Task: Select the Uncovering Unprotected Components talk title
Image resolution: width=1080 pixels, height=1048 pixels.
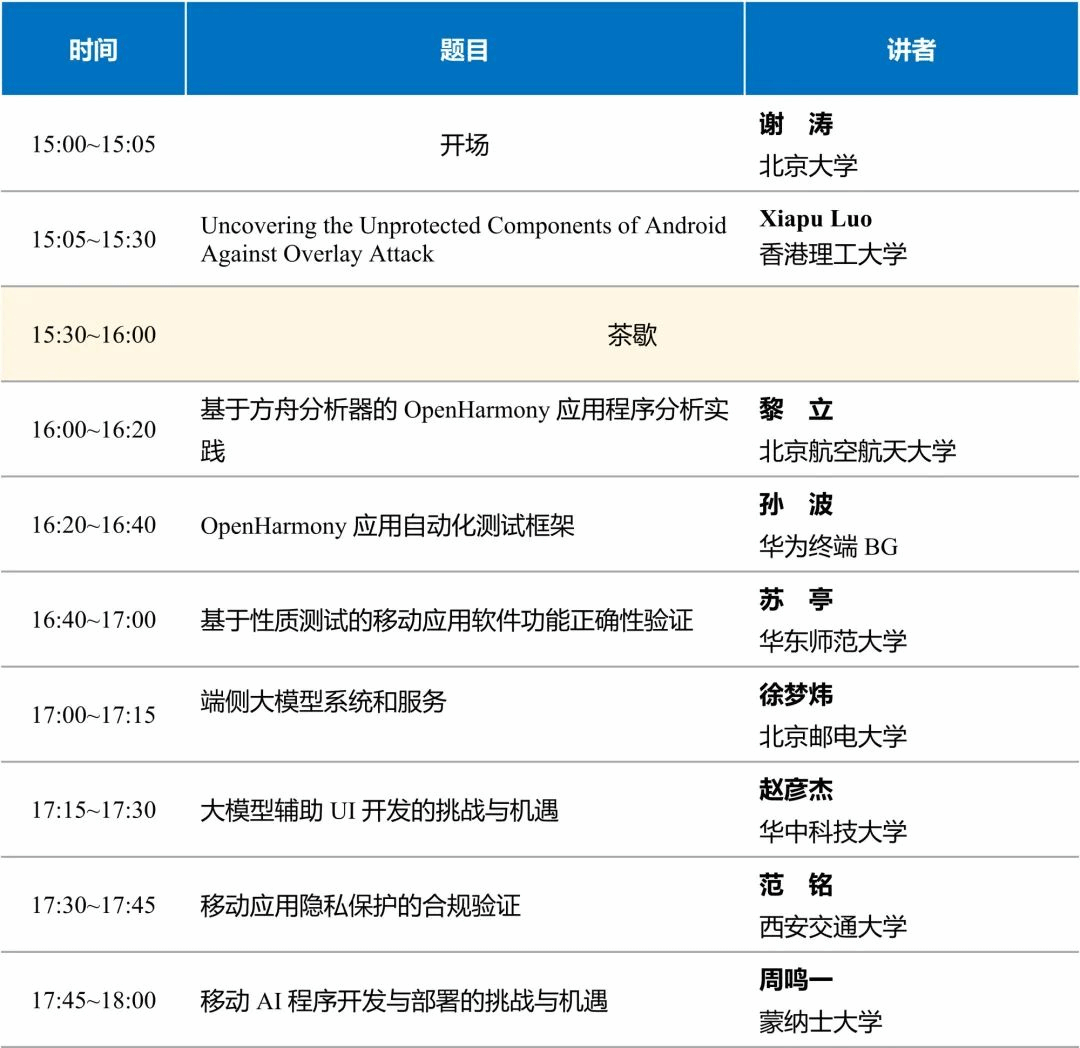Action: coord(463,239)
